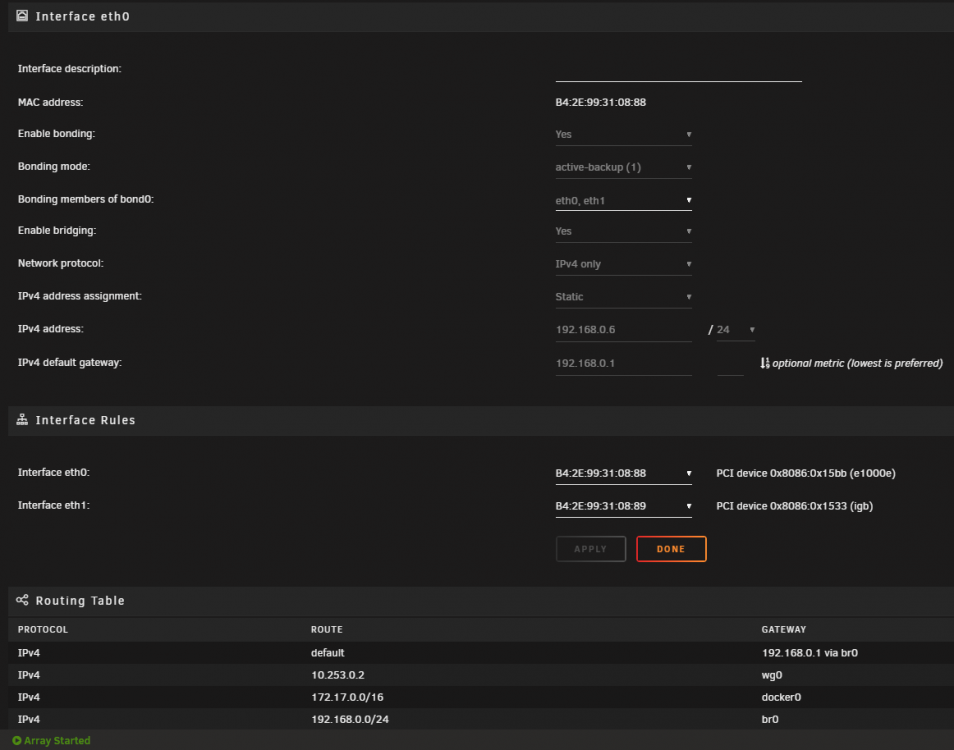
Task: Click the 'Routing Table' section title
Action: click(x=80, y=600)
